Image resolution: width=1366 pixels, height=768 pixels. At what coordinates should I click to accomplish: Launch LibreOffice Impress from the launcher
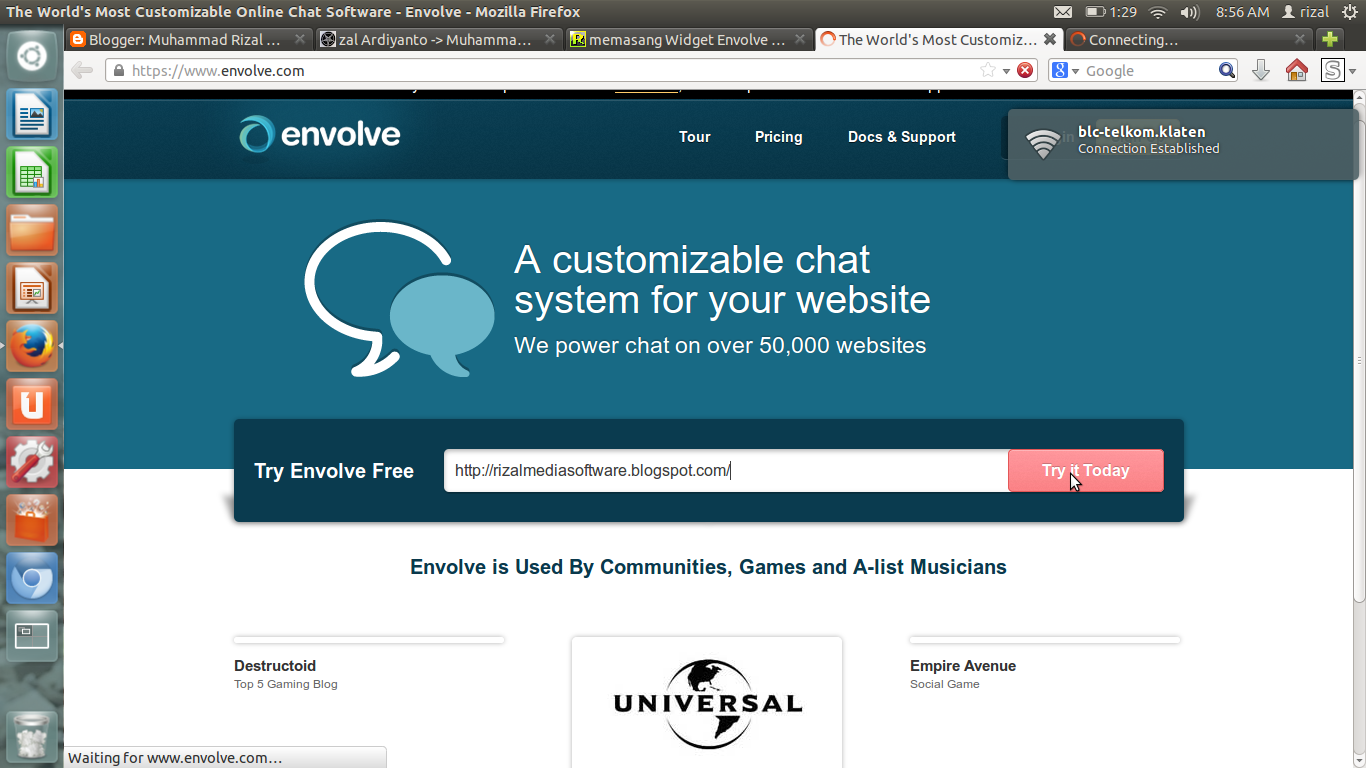click(32, 288)
